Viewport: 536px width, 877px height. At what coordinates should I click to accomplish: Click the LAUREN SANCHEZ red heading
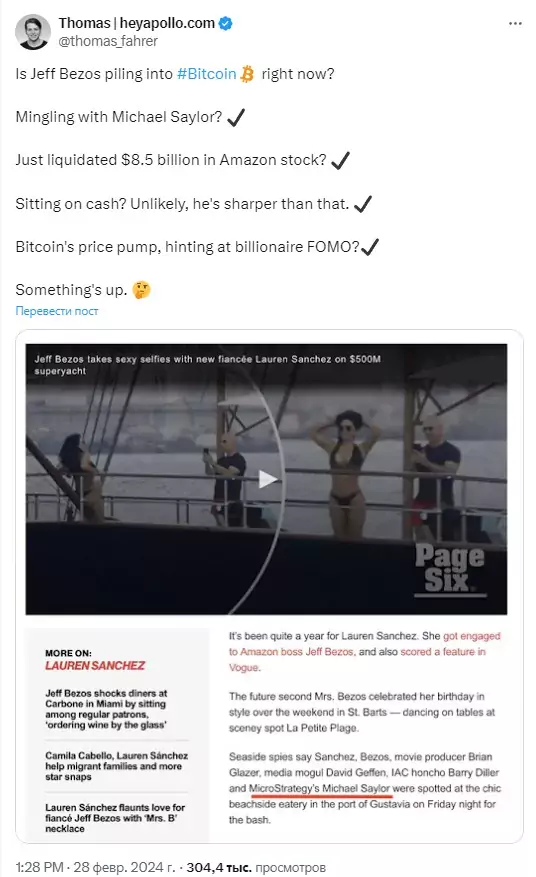pos(95,666)
